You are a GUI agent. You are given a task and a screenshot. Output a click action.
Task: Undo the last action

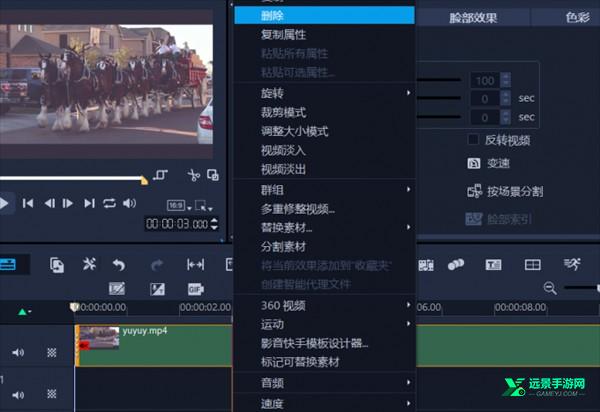click(119, 265)
